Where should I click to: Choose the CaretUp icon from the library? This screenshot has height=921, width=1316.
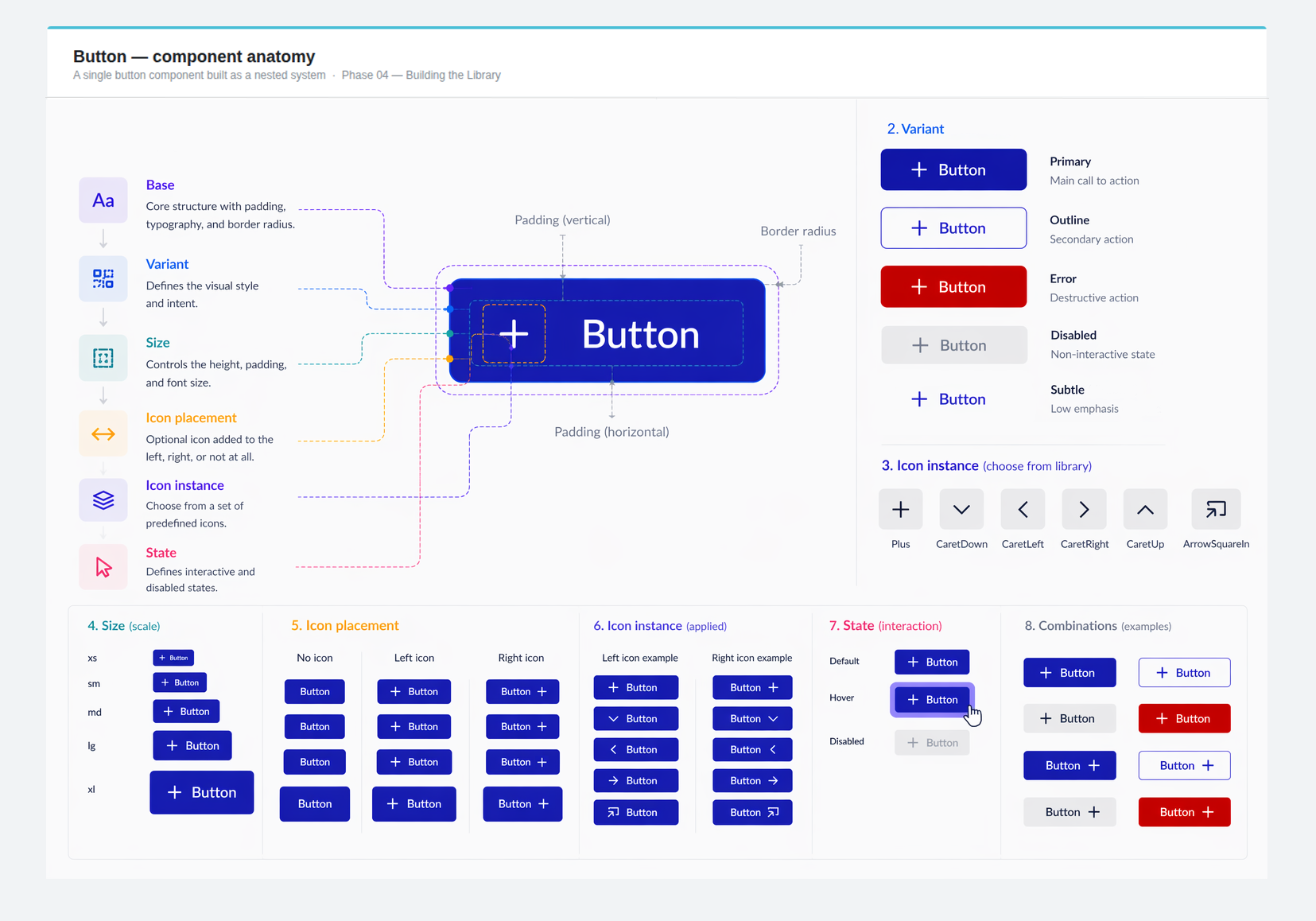coord(1145,510)
